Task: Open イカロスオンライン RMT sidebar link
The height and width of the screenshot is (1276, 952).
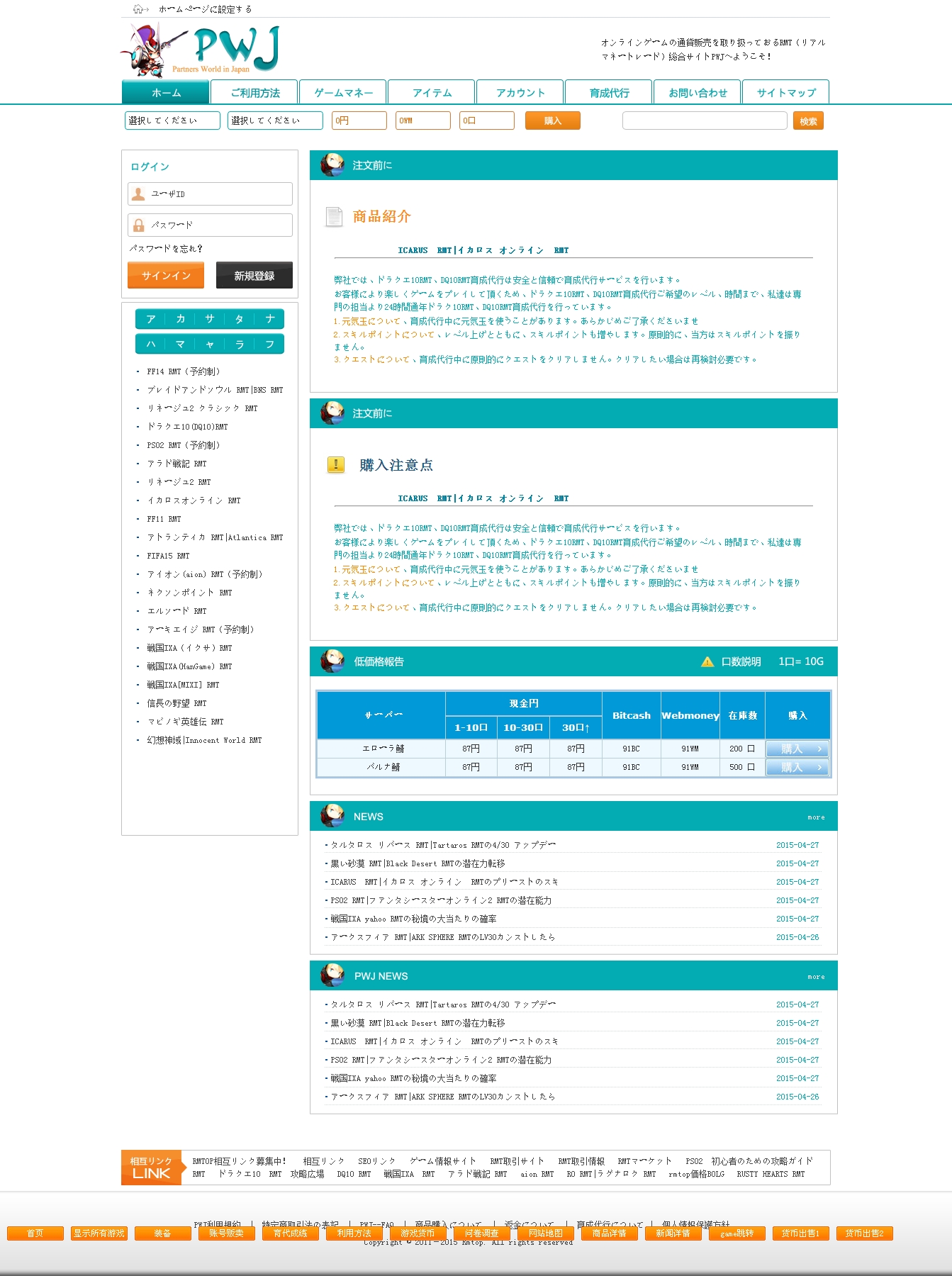Action: [194, 500]
